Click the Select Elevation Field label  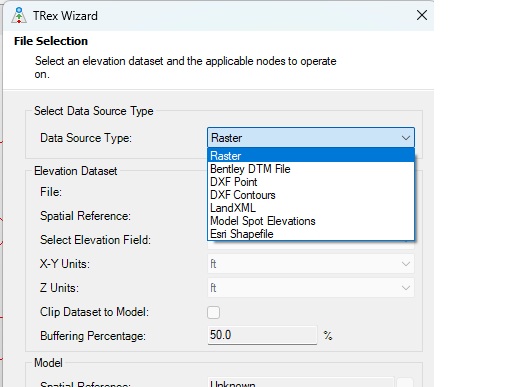(95, 240)
